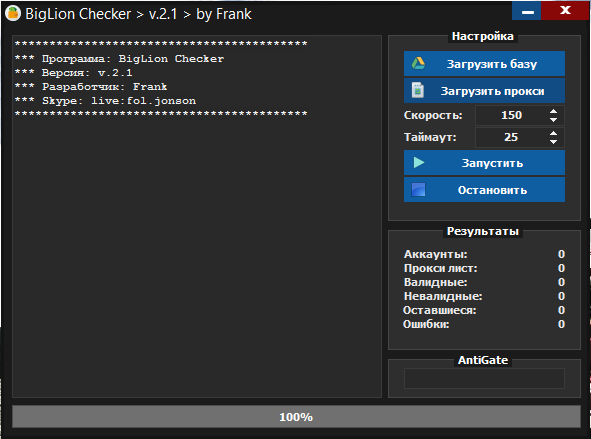The width and height of the screenshot is (591, 439).
Task: Click the blue square icon on Остановить
Action: (418, 190)
